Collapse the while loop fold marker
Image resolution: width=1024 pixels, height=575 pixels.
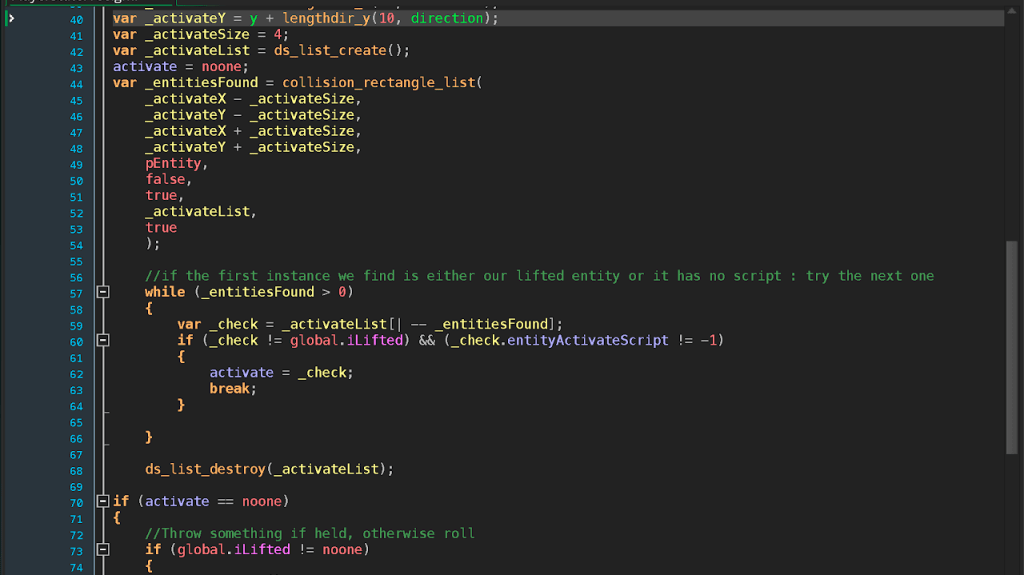click(102, 292)
